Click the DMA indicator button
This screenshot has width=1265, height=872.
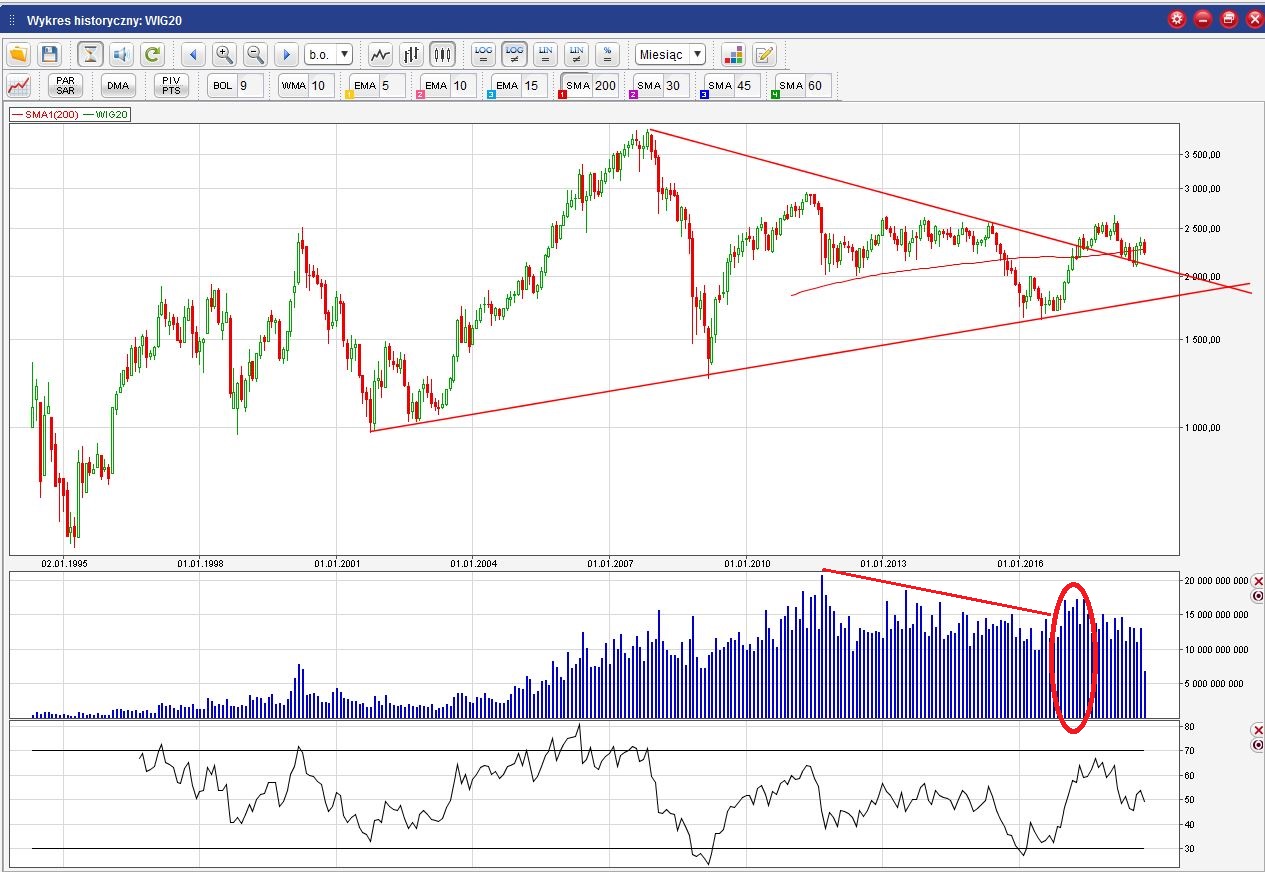click(118, 86)
